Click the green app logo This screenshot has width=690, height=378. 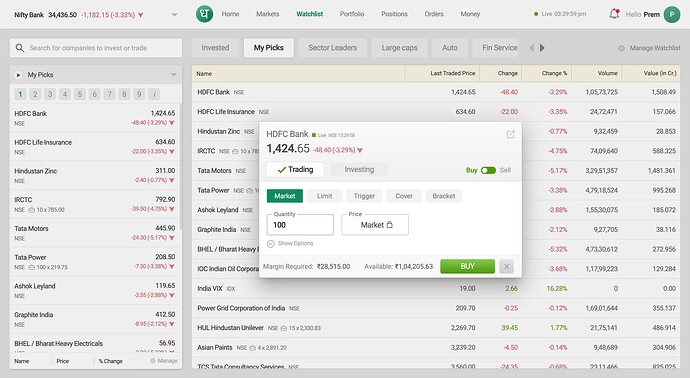click(x=204, y=14)
